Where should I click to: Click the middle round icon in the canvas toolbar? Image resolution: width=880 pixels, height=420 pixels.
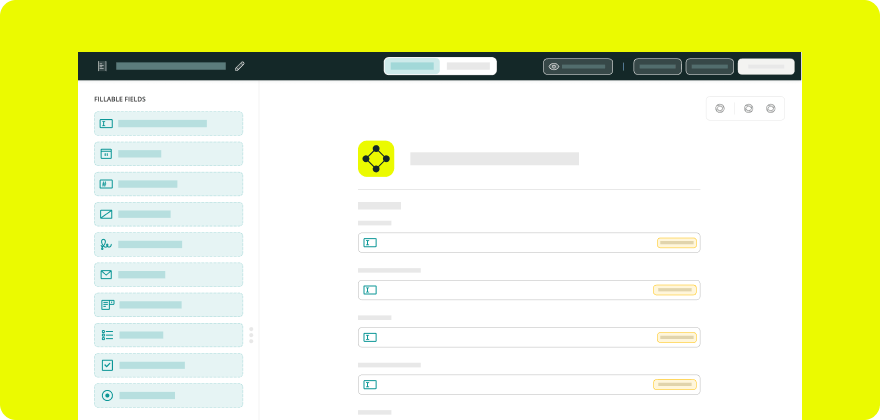pos(748,108)
